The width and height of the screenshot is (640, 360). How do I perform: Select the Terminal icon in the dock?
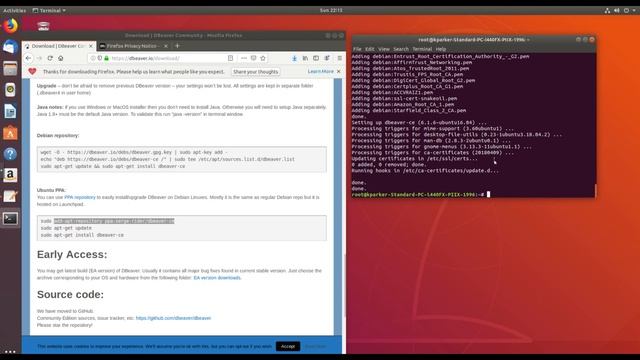pos(10,218)
